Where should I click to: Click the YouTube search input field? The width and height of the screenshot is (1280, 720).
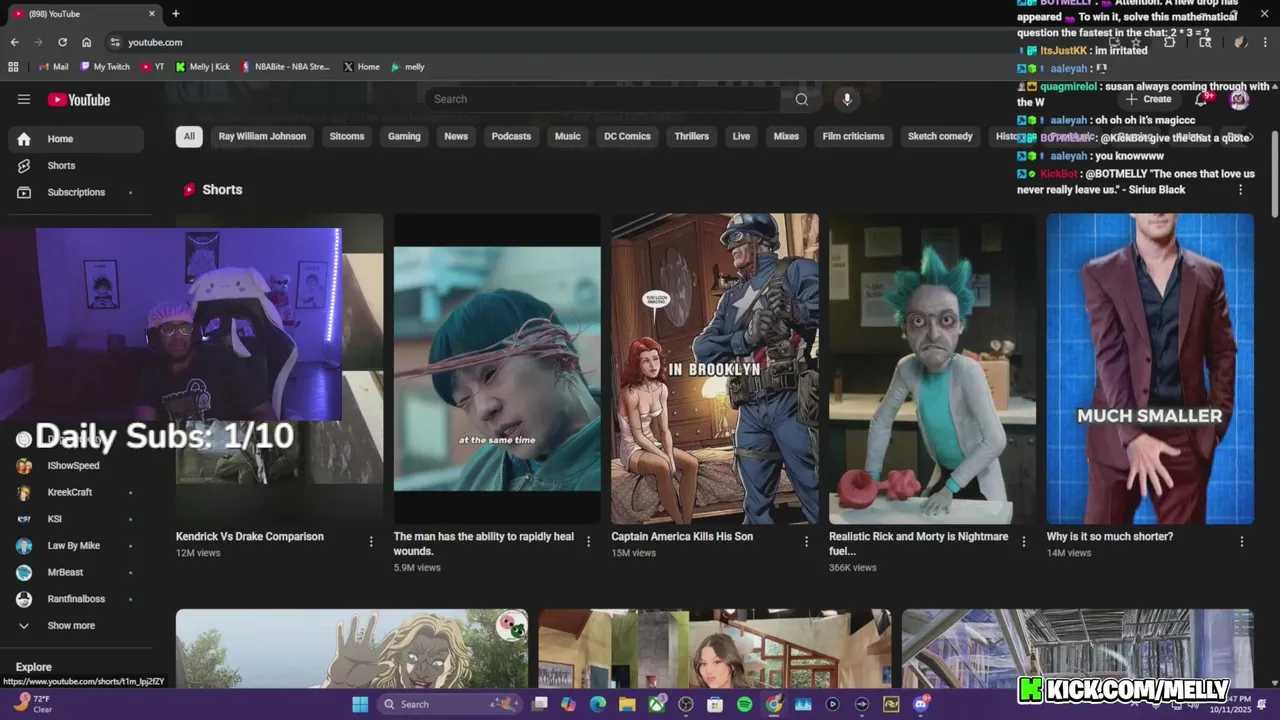603,99
